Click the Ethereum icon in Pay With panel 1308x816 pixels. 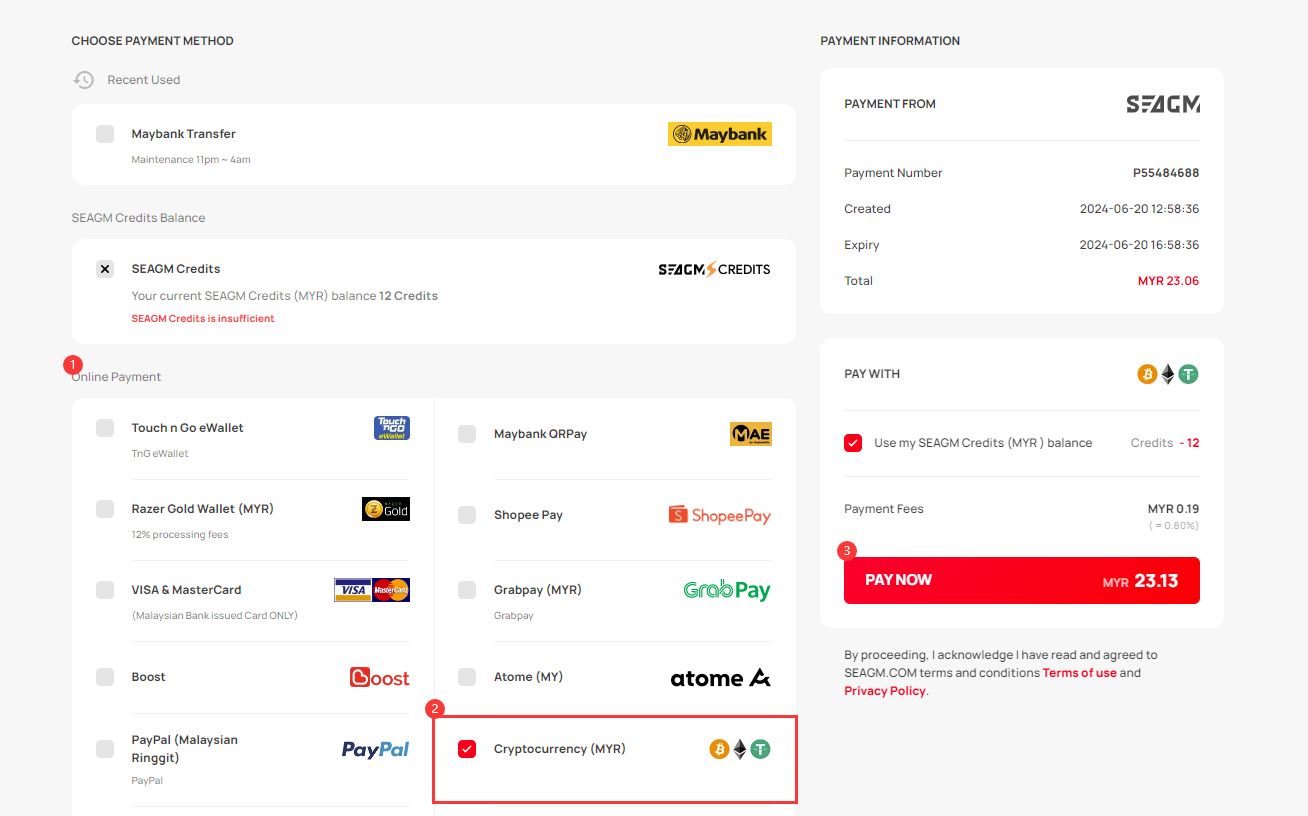click(1168, 374)
